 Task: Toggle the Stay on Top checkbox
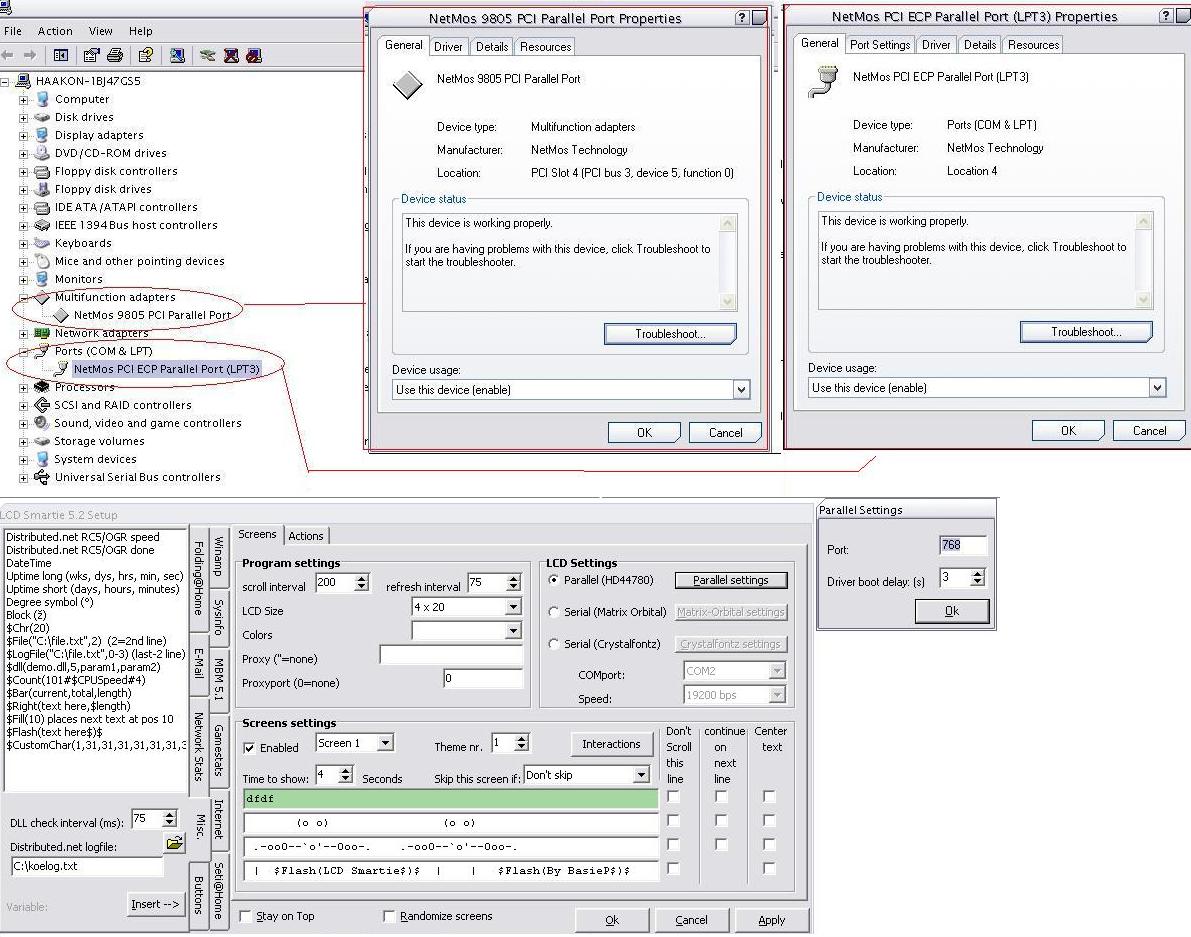(246, 916)
